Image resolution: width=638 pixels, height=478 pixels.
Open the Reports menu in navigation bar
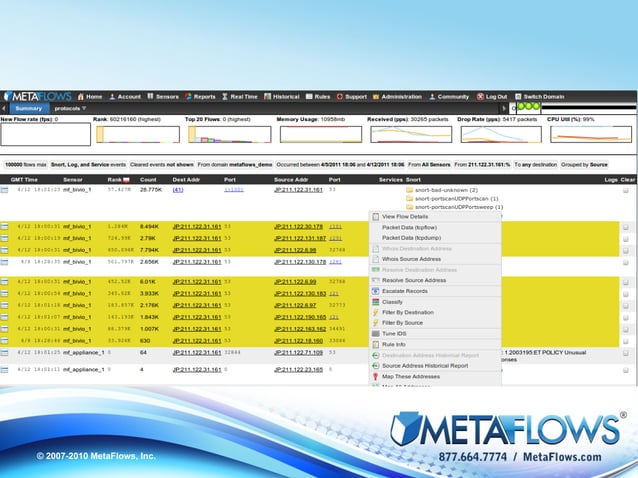pyautogui.click(x=200, y=97)
